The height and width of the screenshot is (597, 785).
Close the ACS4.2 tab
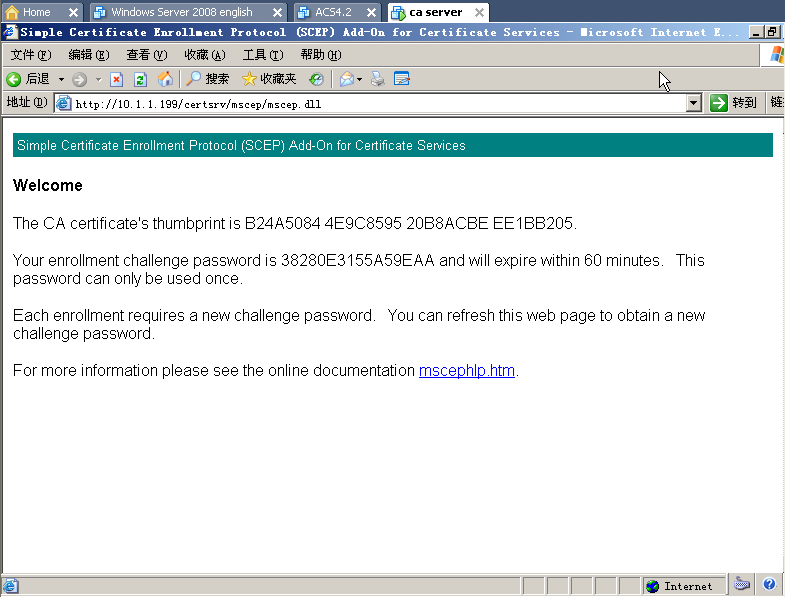click(x=371, y=13)
